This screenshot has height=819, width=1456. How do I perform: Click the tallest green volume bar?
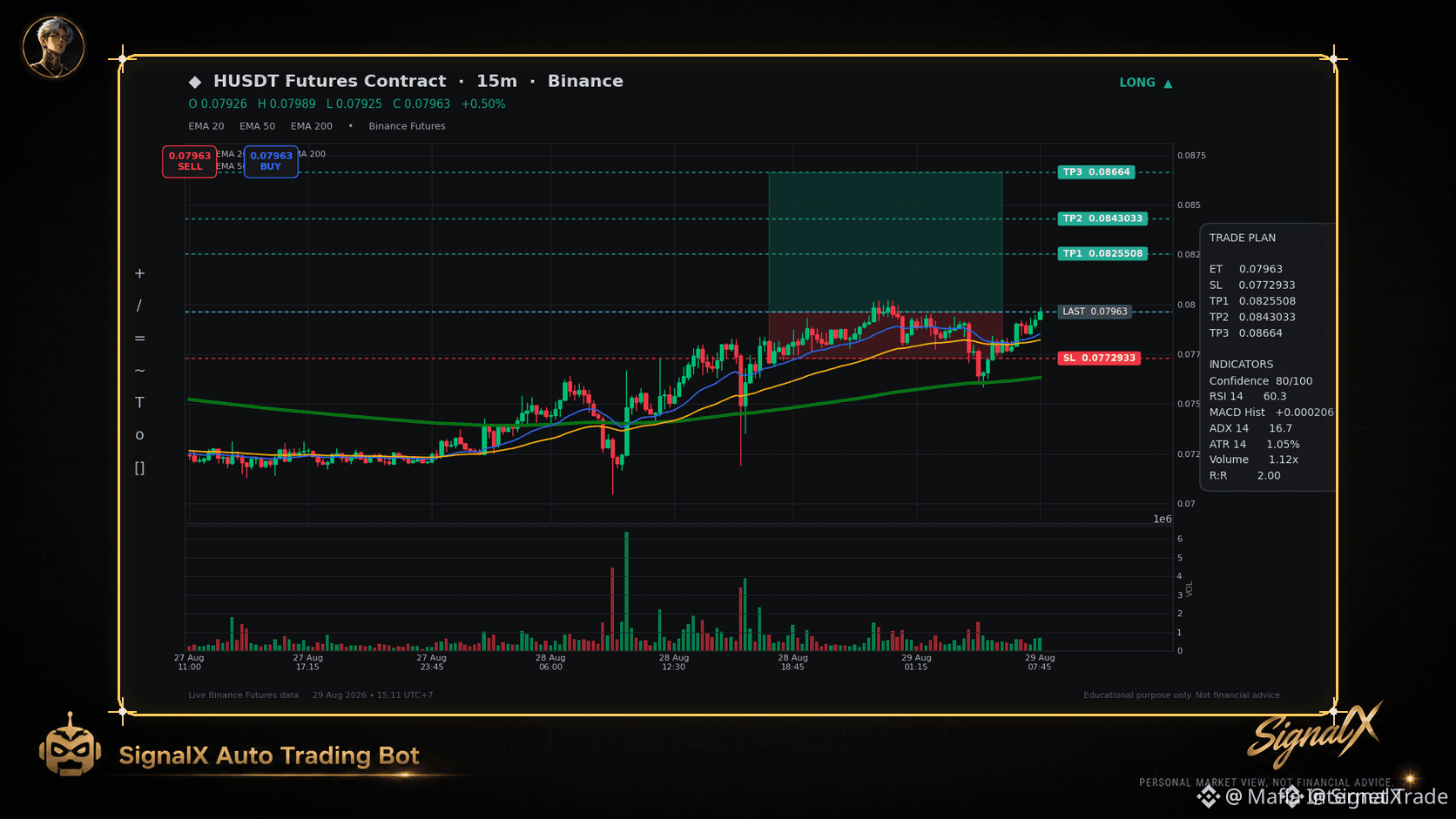pyautogui.click(x=626, y=591)
